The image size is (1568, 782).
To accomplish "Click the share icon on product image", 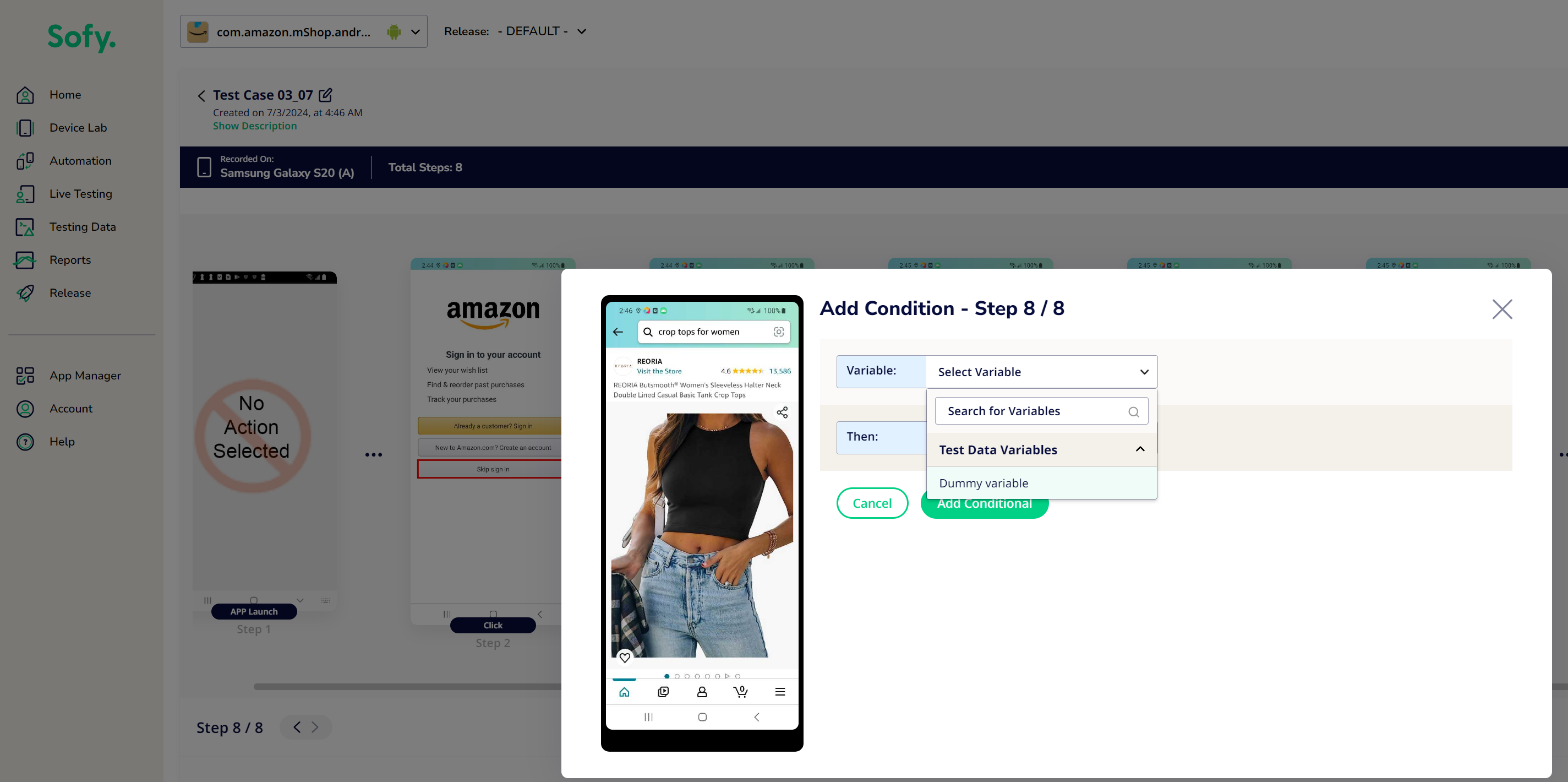I will (783, 412).
